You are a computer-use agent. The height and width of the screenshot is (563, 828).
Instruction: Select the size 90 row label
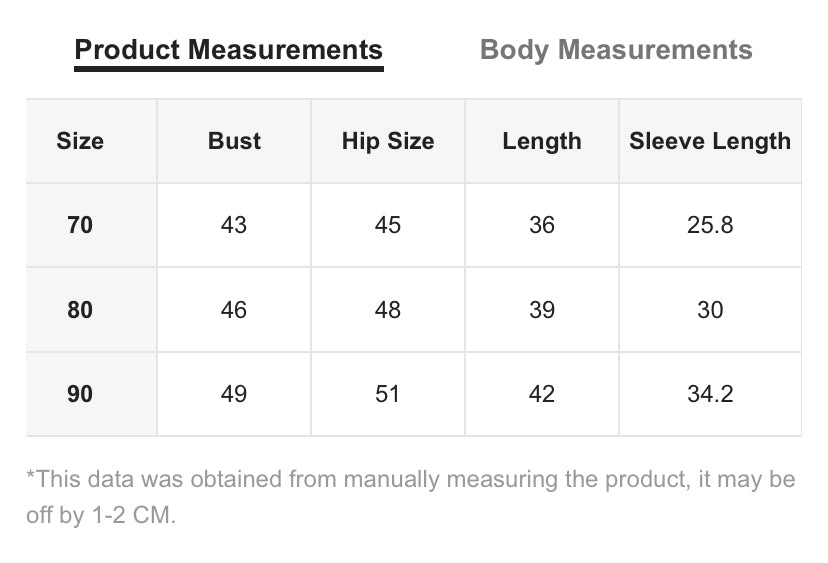[x=80, y=394]
